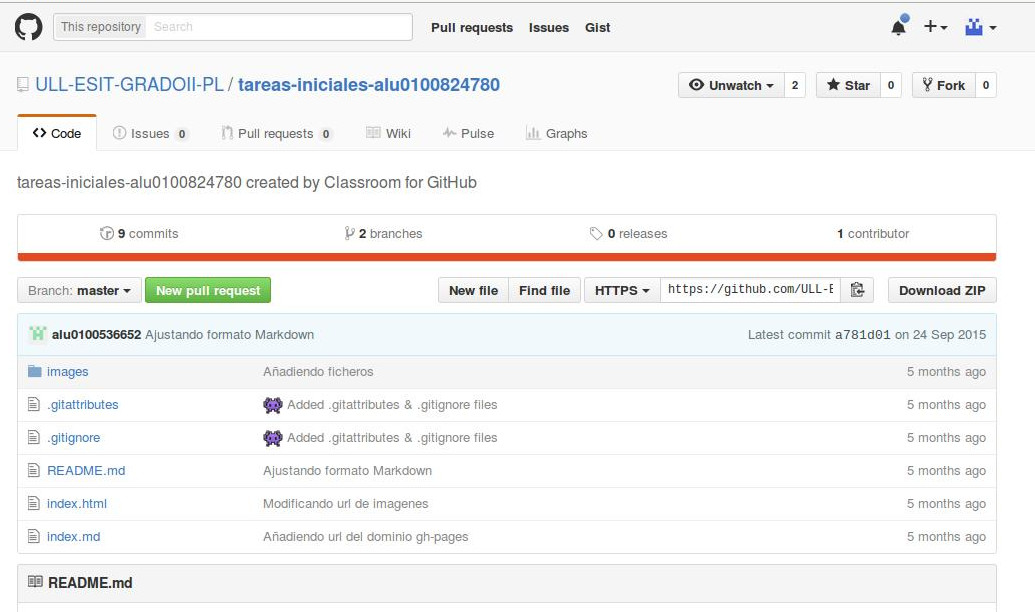Star this repository
Screen dimensions: 1035x612
(x=848, y=85)
